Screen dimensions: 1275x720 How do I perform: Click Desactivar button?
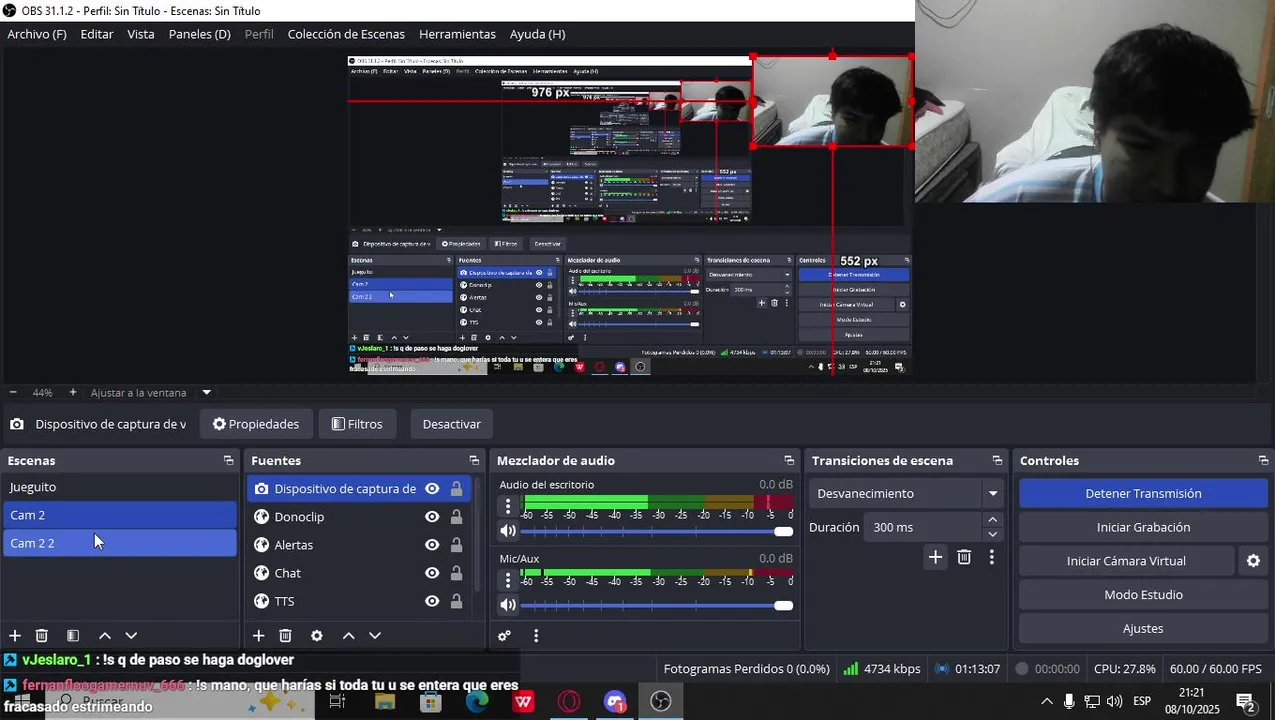point(451,424)
